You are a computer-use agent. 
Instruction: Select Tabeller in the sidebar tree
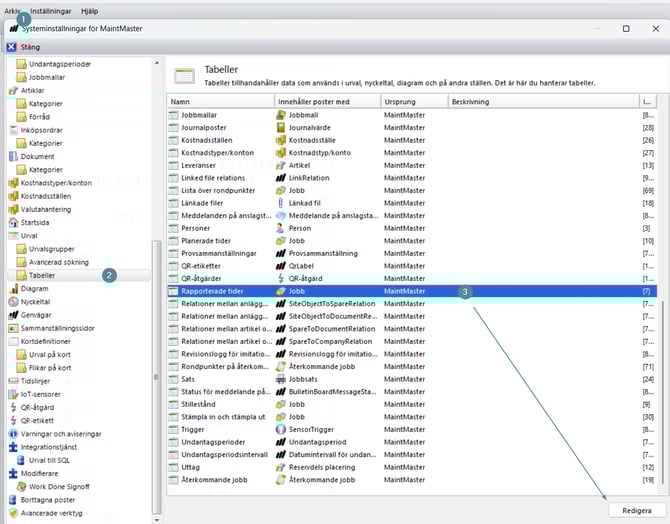point(42,275)
